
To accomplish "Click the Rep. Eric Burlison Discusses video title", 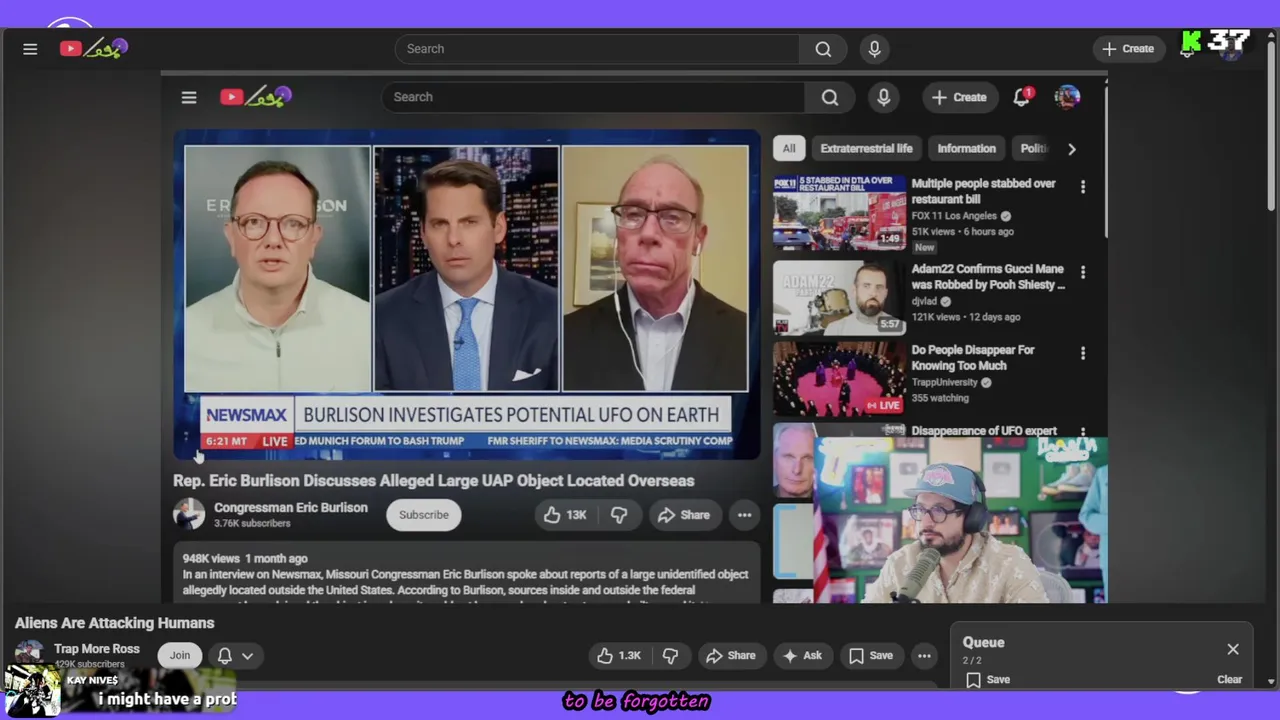I will tap(434, 481).
